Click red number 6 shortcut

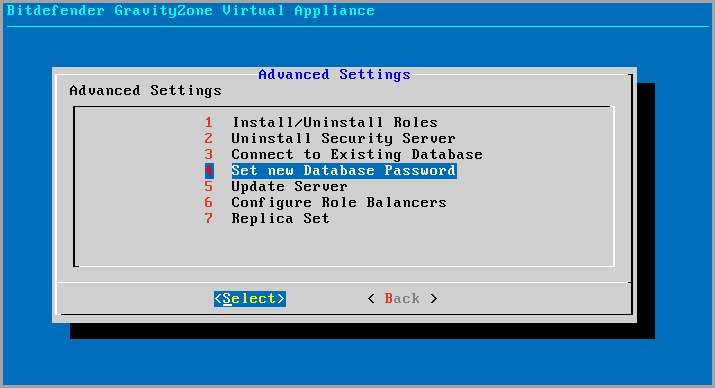click(x=208, y=202)
